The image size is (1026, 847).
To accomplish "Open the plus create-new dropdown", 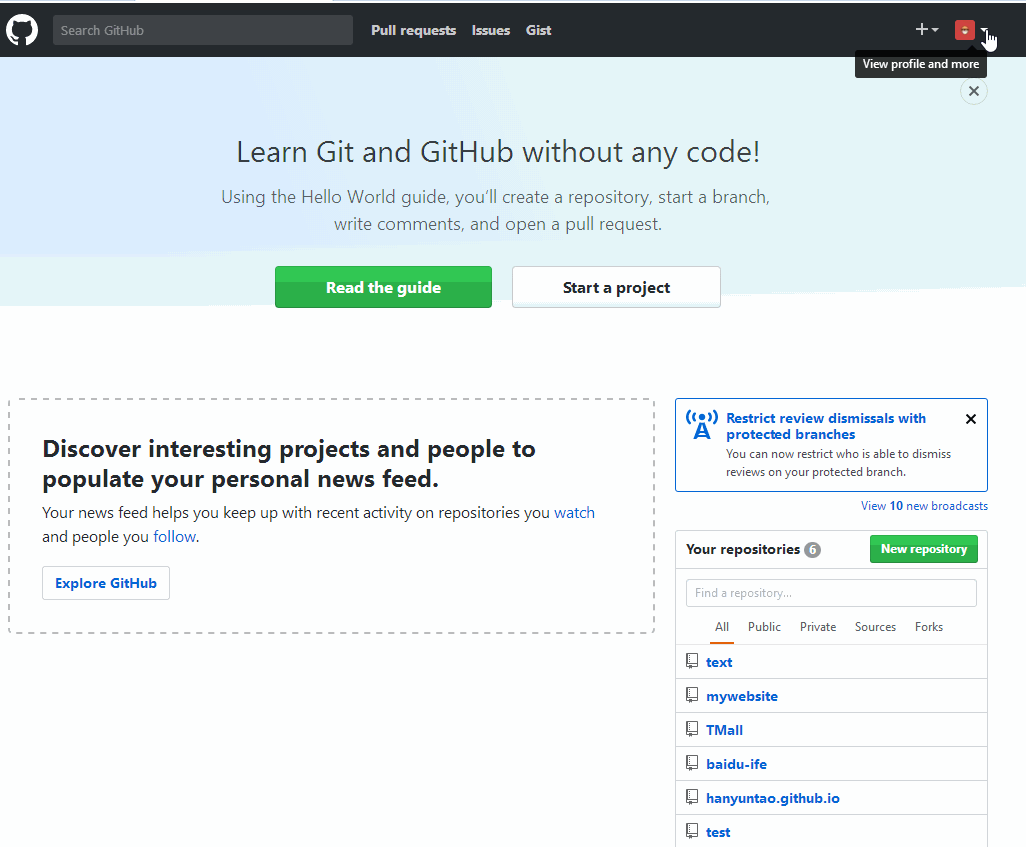I will [927, 29].
